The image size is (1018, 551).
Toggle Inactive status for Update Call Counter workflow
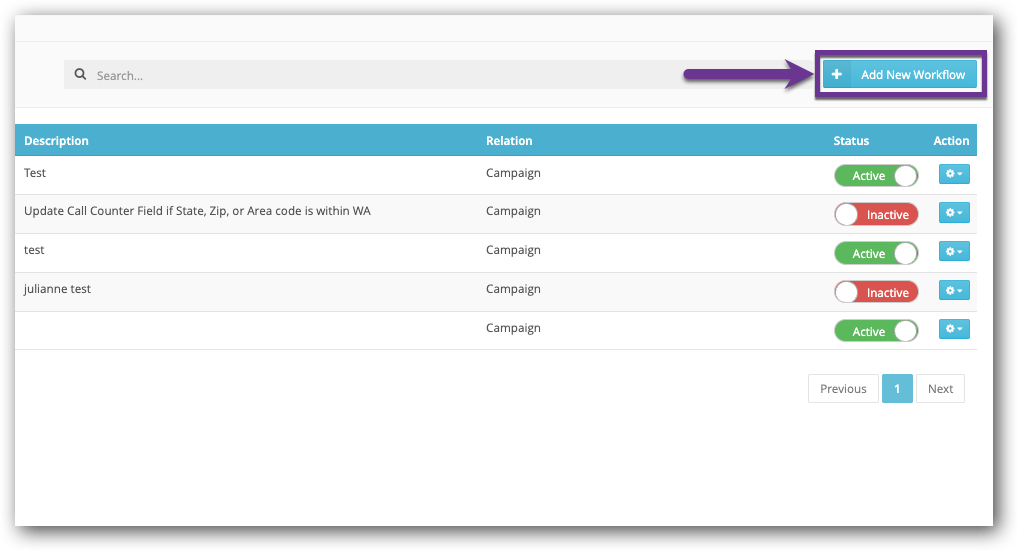click(876, 214)
